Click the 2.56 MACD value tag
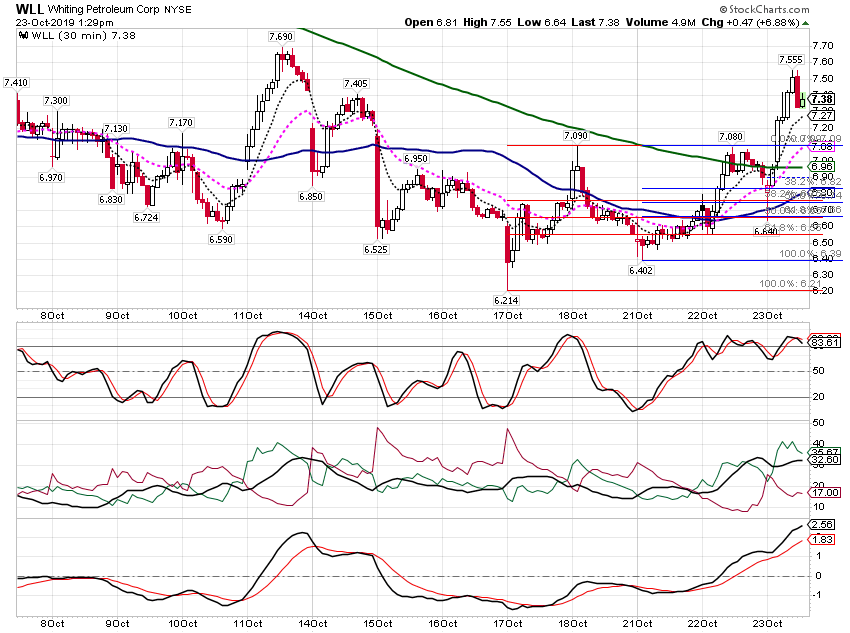This screenshot has width=850, height=633. [821, 525]
